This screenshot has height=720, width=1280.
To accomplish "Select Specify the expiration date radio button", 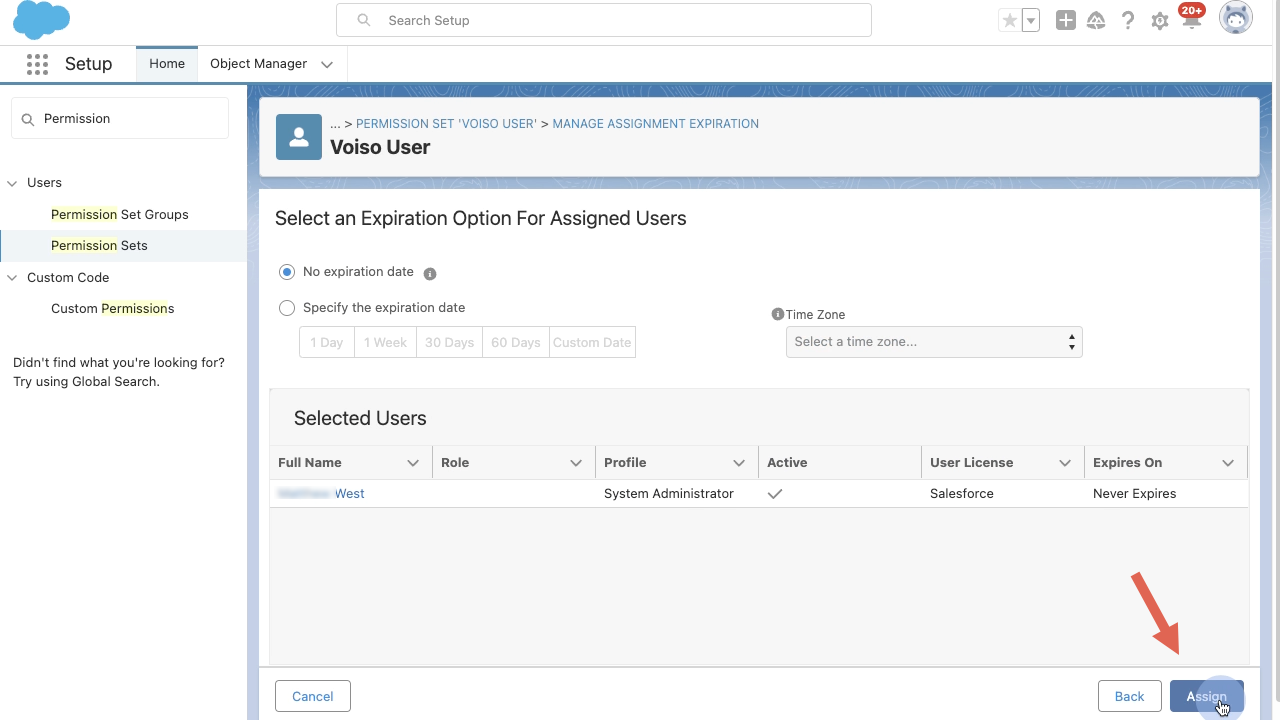I will pyautogui.click(x=287, y=308).
